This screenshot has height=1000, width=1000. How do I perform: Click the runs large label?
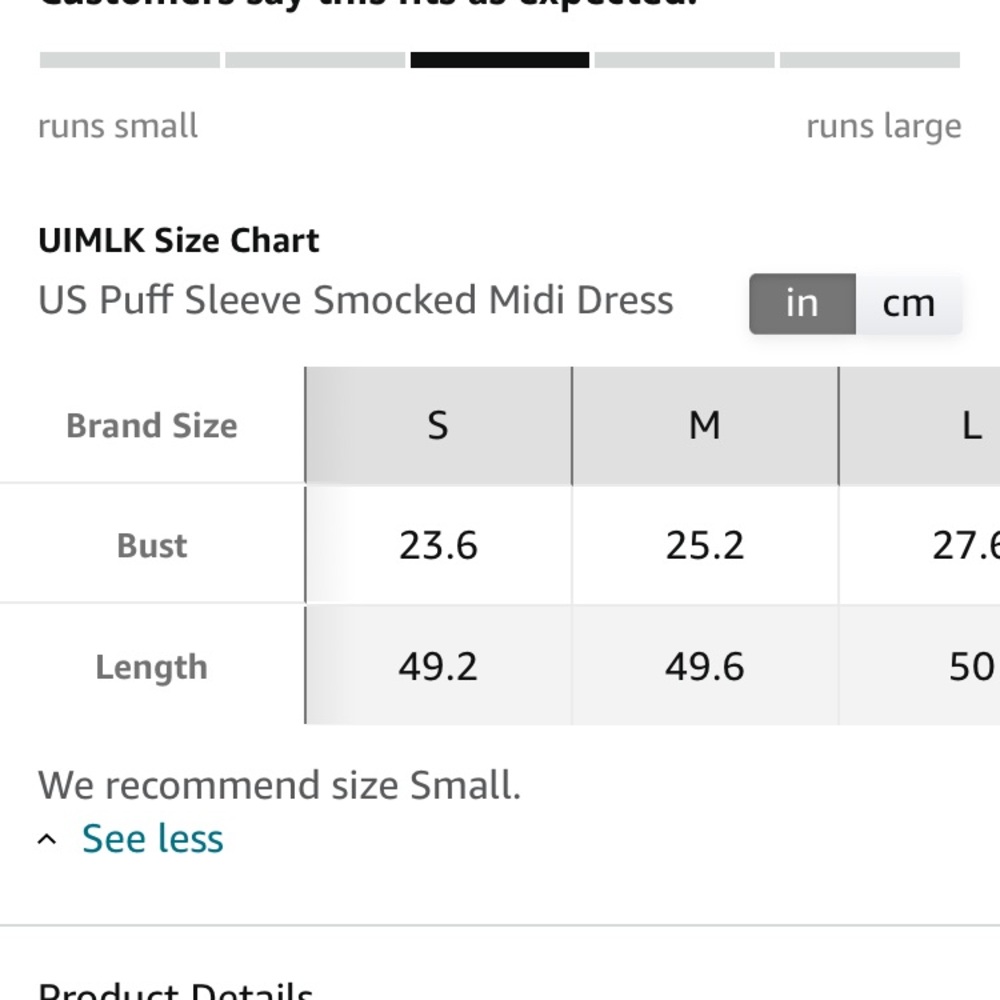tap(884, 126)
